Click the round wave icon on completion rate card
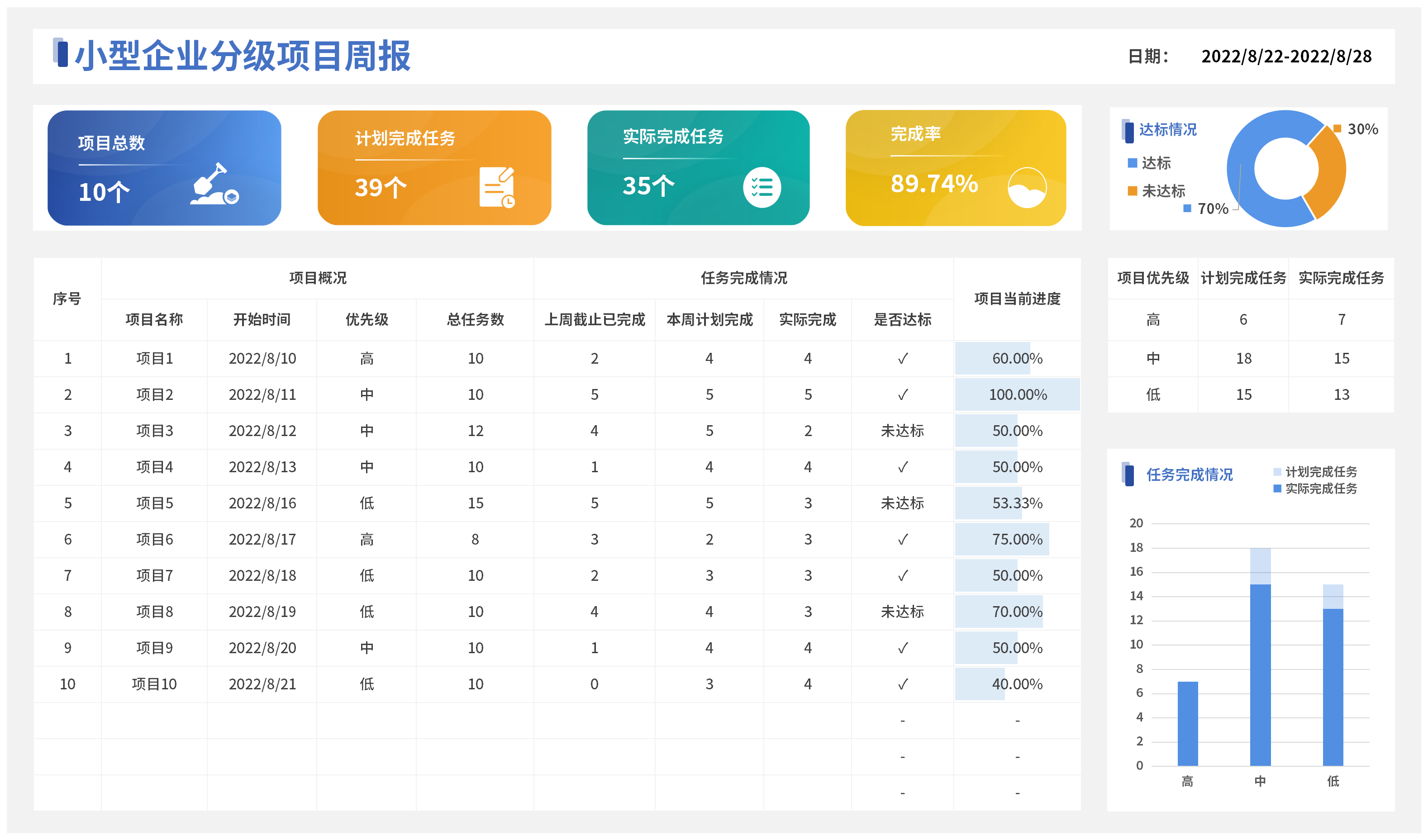The height and width of the screenshot is (840, 1428). [x=1027, y=187]
